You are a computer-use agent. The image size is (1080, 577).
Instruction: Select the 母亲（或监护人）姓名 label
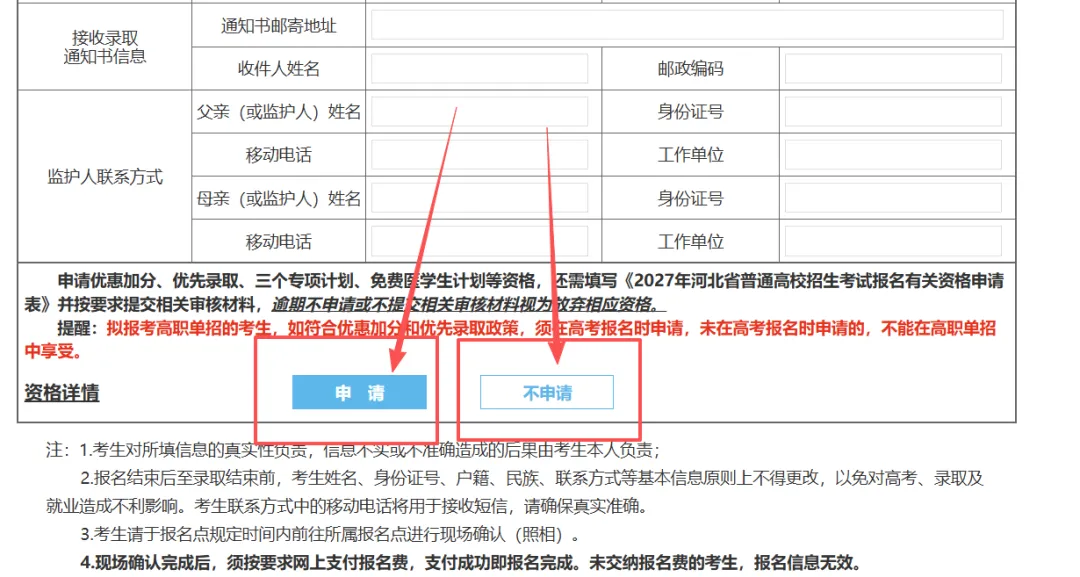pyautogui.click(x=278, y=198)
